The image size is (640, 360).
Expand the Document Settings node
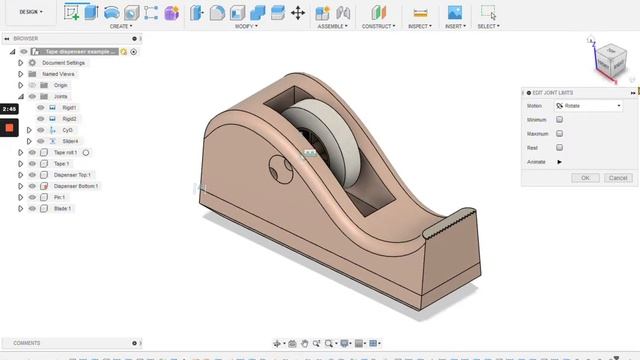click(20, 63)
